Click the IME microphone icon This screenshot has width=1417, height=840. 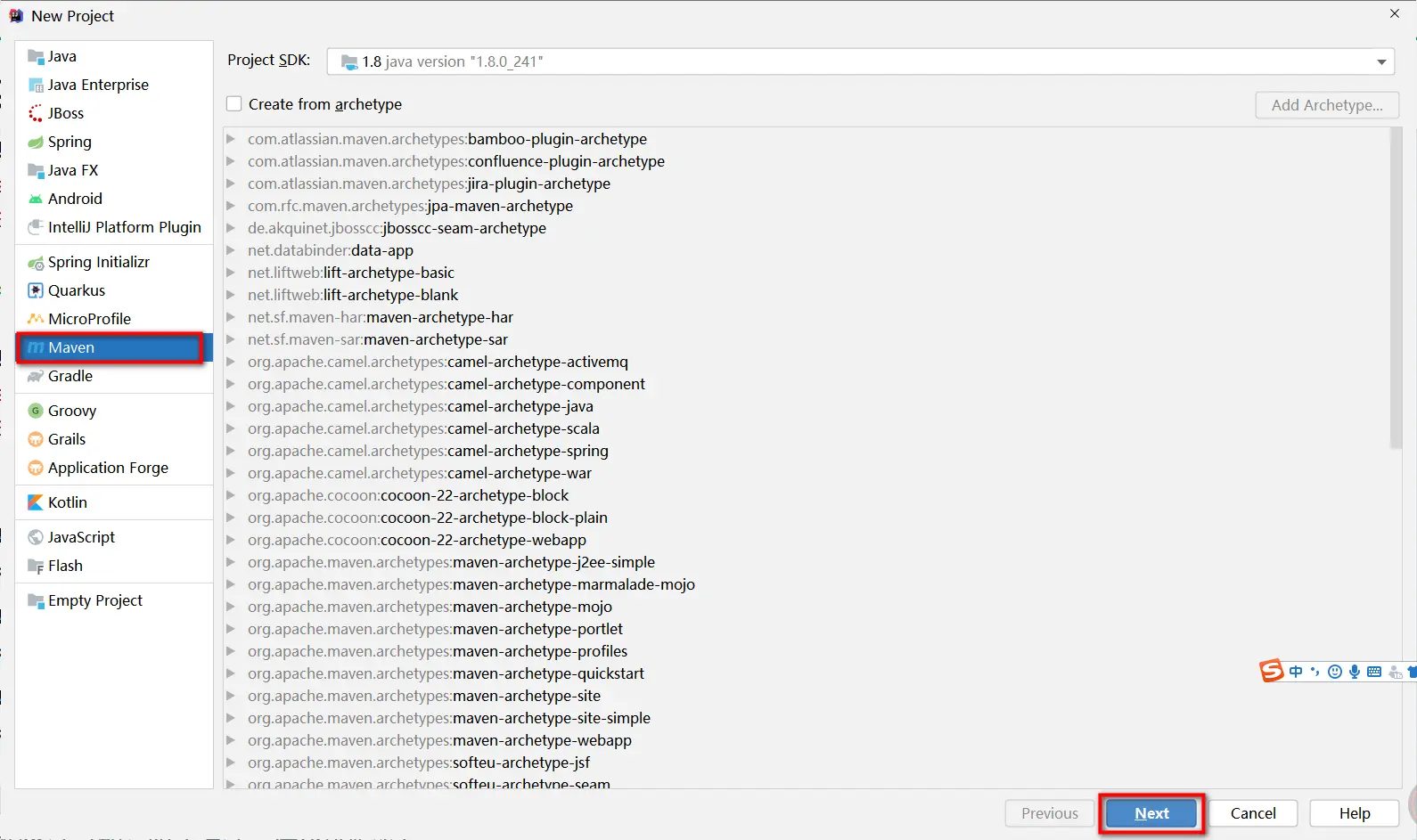pos(1355,672)
